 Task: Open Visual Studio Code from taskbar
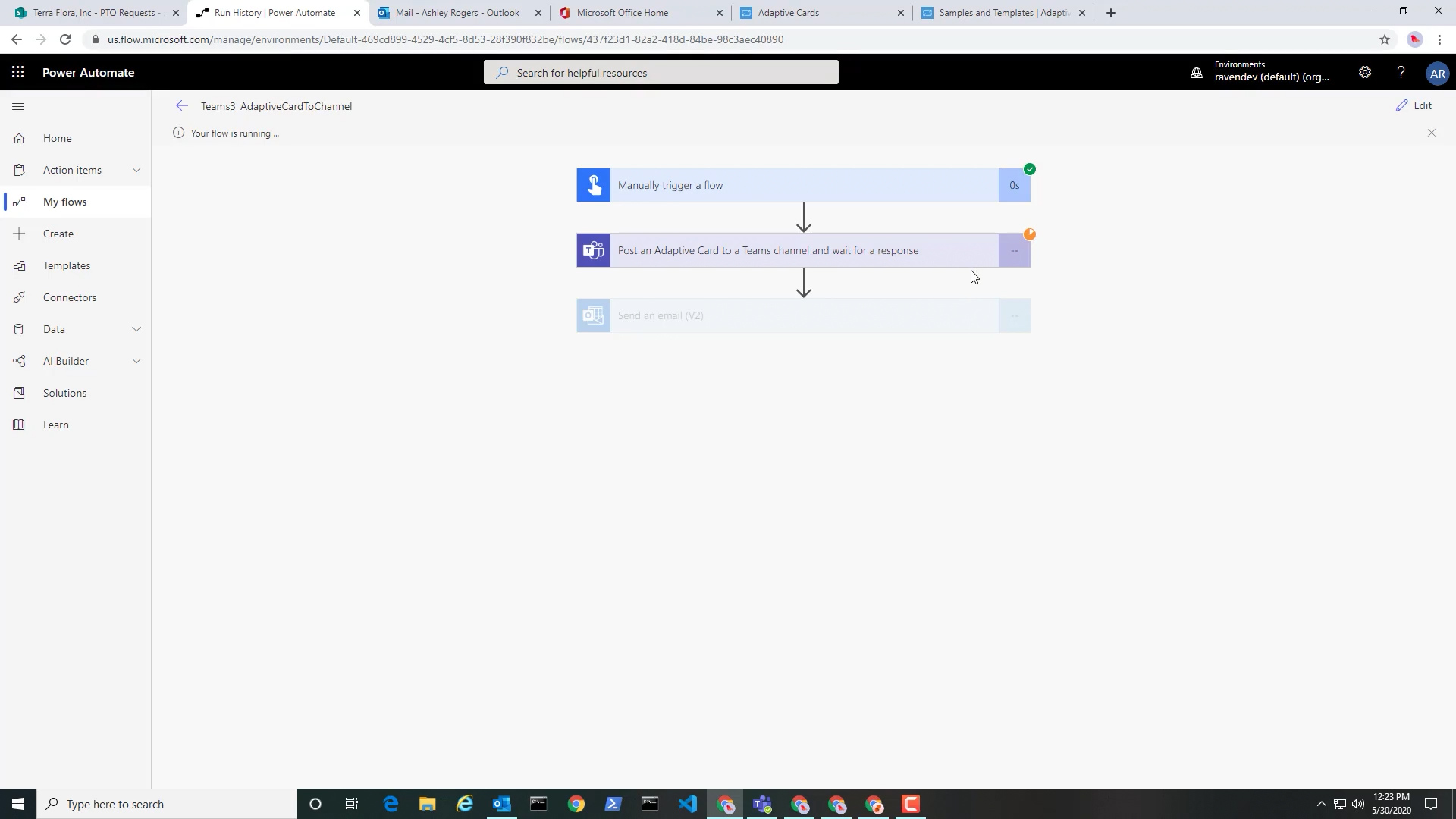(688, 804)
